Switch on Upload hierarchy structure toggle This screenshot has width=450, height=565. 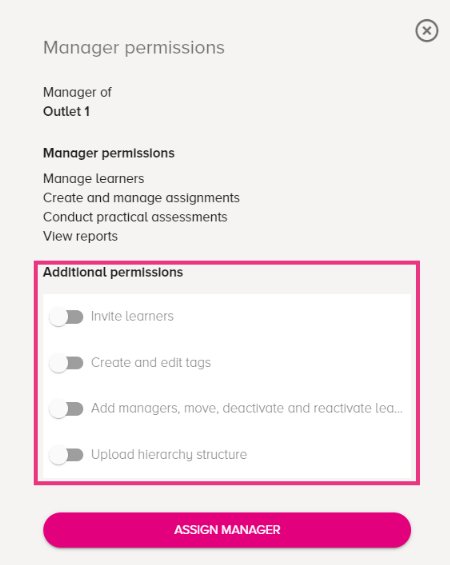click(66, 455)
